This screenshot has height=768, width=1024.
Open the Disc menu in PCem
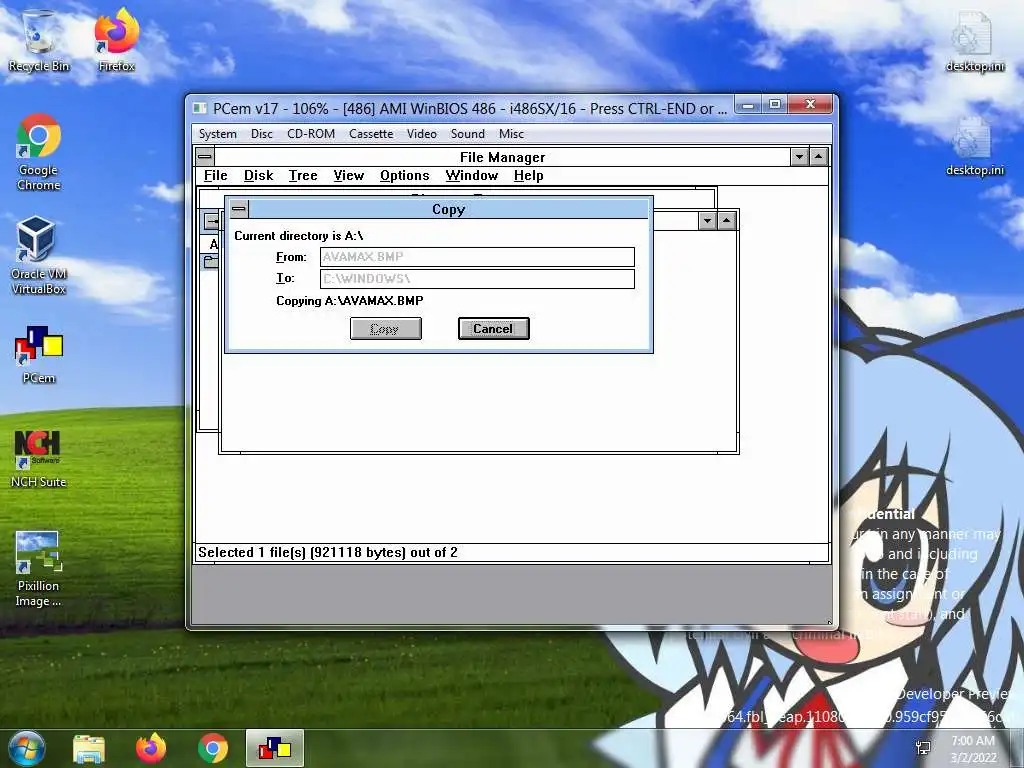coord(262,134)
